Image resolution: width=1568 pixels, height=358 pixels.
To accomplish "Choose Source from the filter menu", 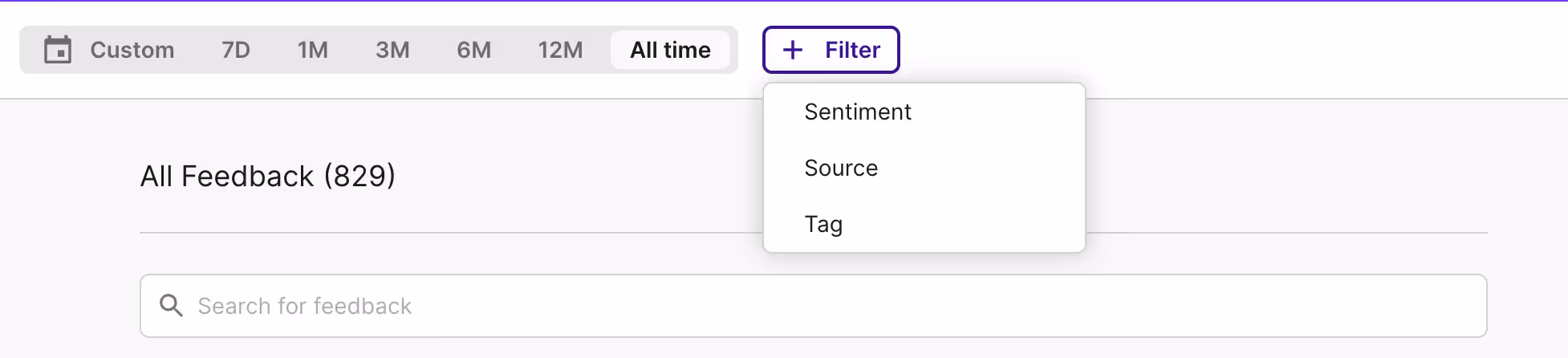I will 924,168.
